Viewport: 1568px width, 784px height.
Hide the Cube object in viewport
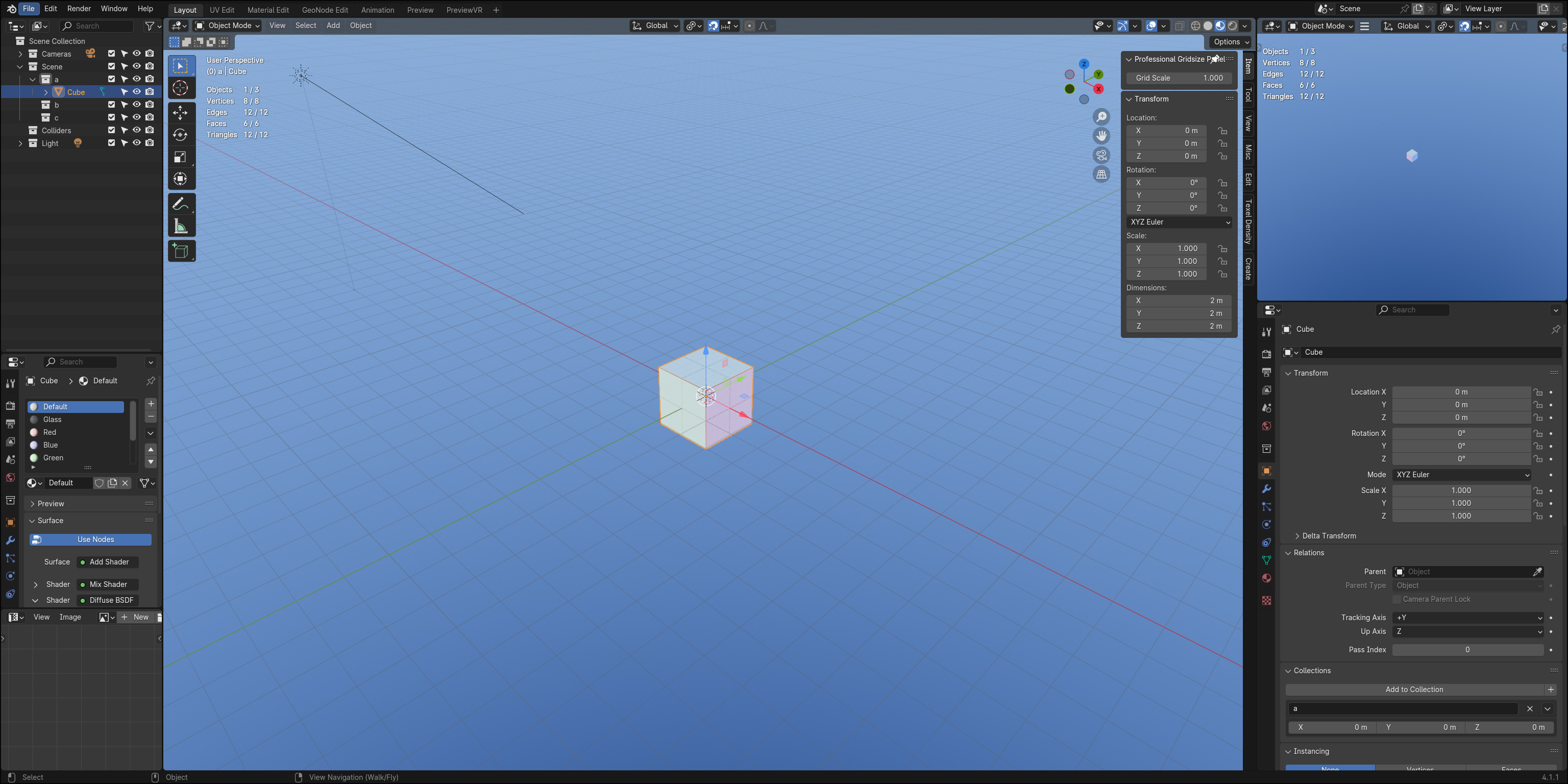[x=137, y=92]
